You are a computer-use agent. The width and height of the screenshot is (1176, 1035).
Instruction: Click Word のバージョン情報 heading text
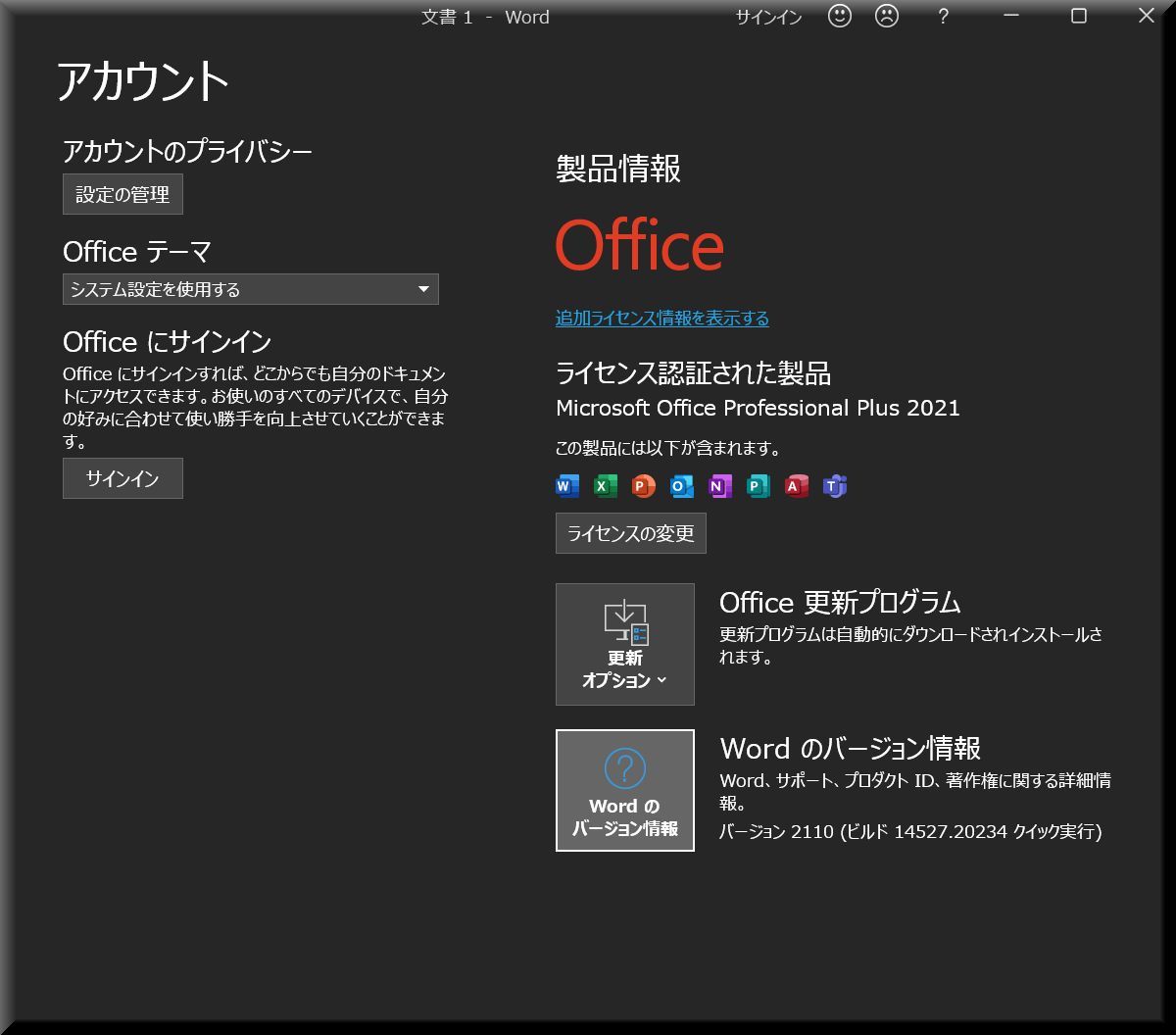[851, 748]
